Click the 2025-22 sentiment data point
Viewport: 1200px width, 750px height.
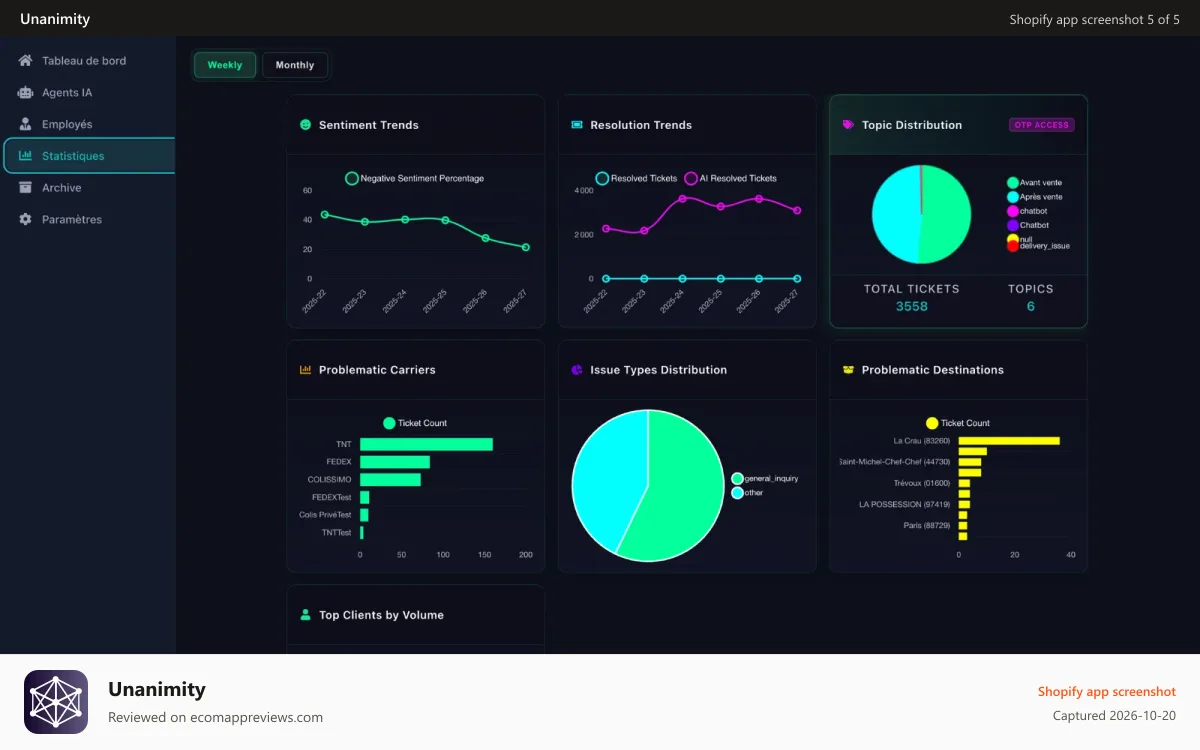(x=324, y=215)
